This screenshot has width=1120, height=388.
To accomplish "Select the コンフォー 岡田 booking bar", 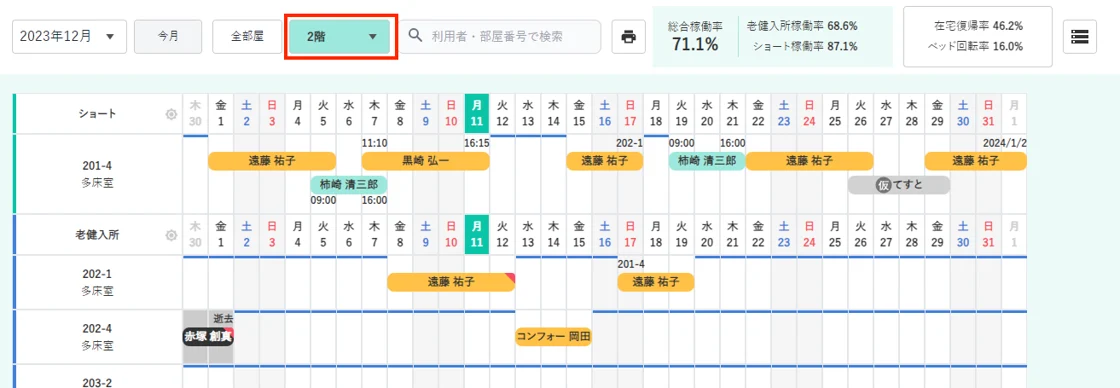I will tap(554, 336).
